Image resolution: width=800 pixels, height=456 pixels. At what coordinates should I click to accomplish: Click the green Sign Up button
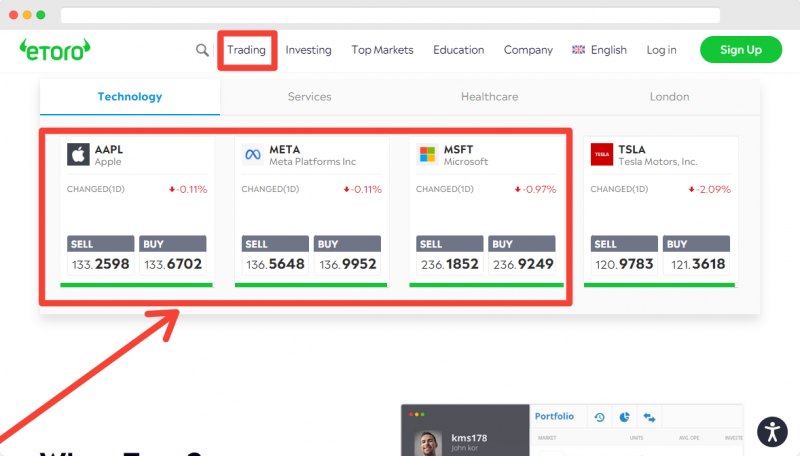pos(741,49)
